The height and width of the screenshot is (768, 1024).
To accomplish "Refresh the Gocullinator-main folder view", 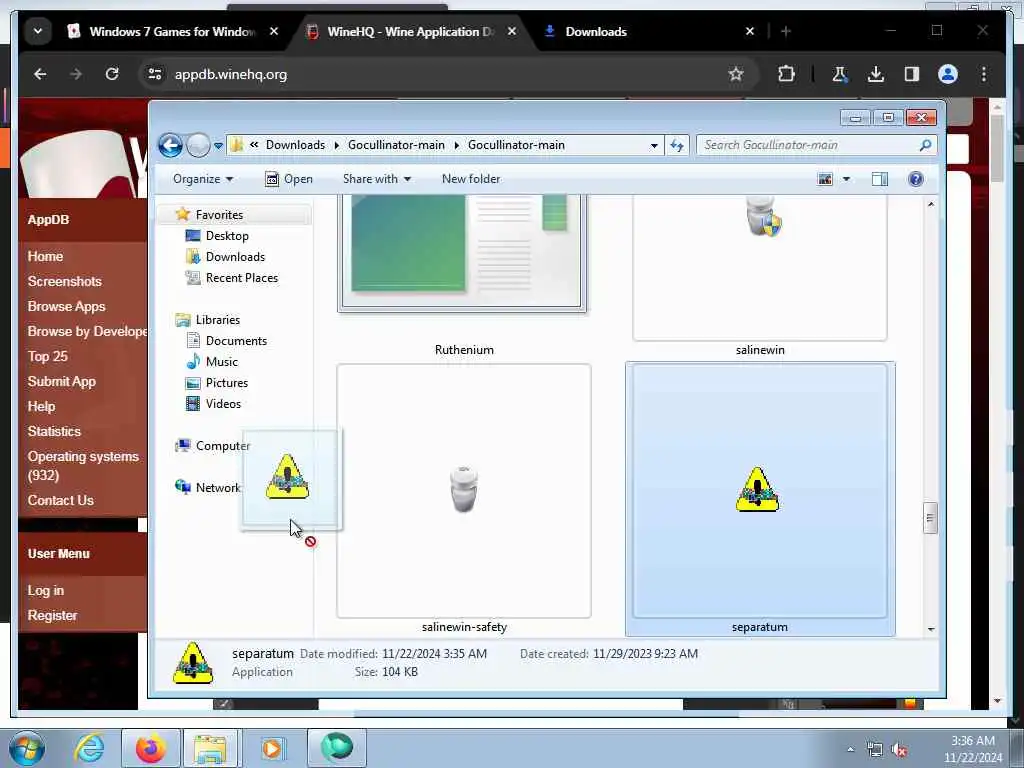I will tap(677, 146).
